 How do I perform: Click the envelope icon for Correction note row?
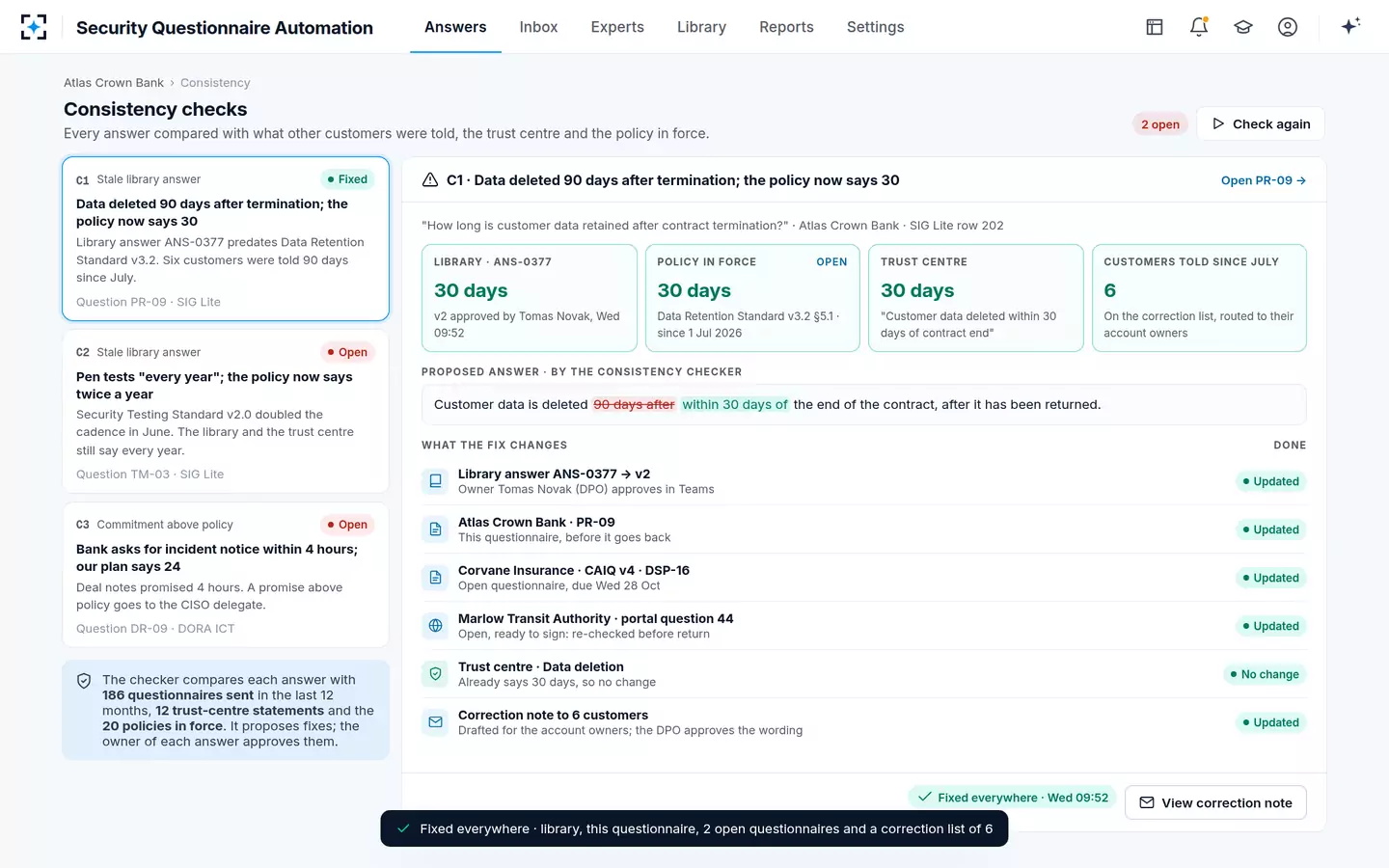(x=435, y=722)
